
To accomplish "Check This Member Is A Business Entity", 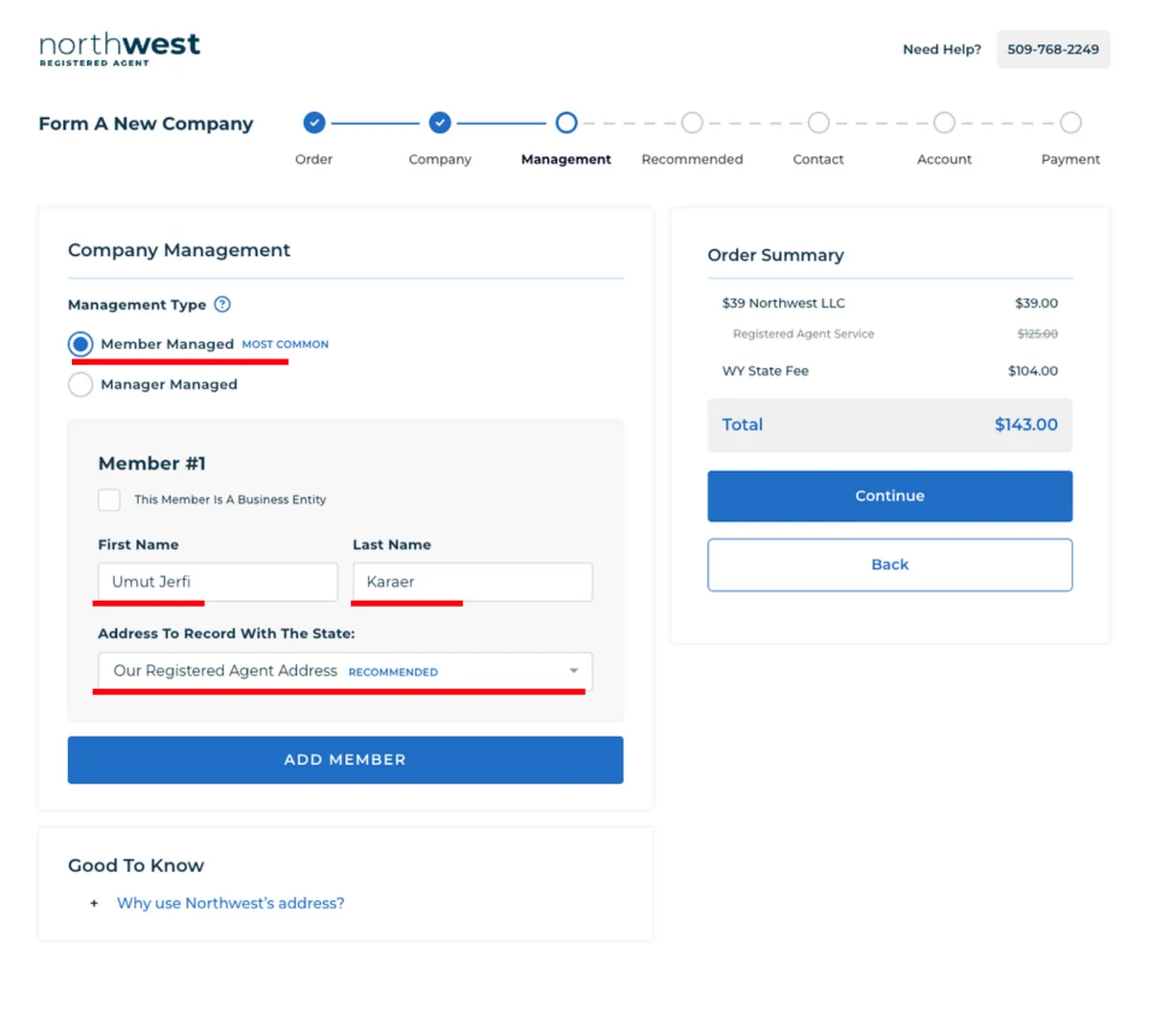I will [109, 499].
